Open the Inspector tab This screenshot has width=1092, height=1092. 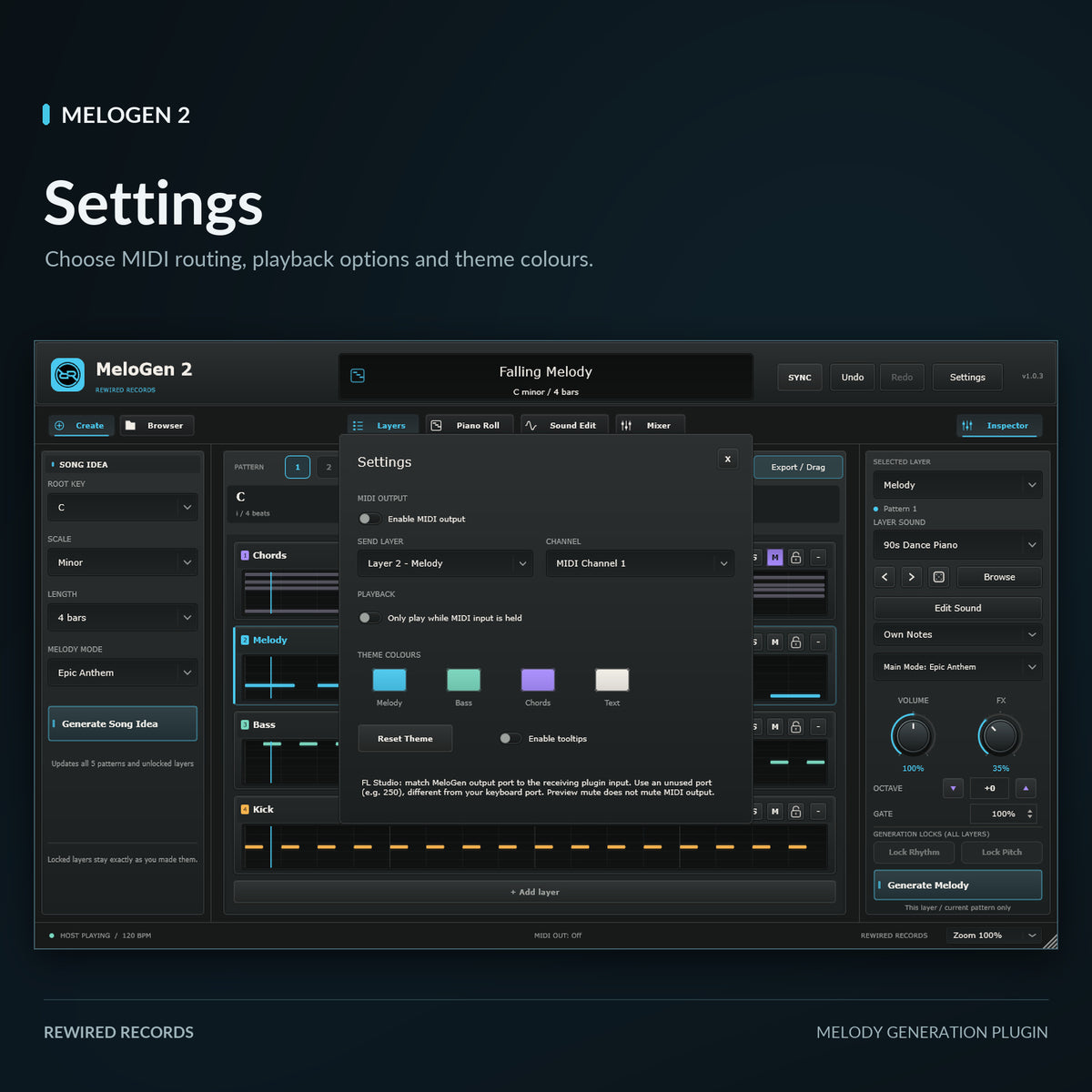coord(999,426)
